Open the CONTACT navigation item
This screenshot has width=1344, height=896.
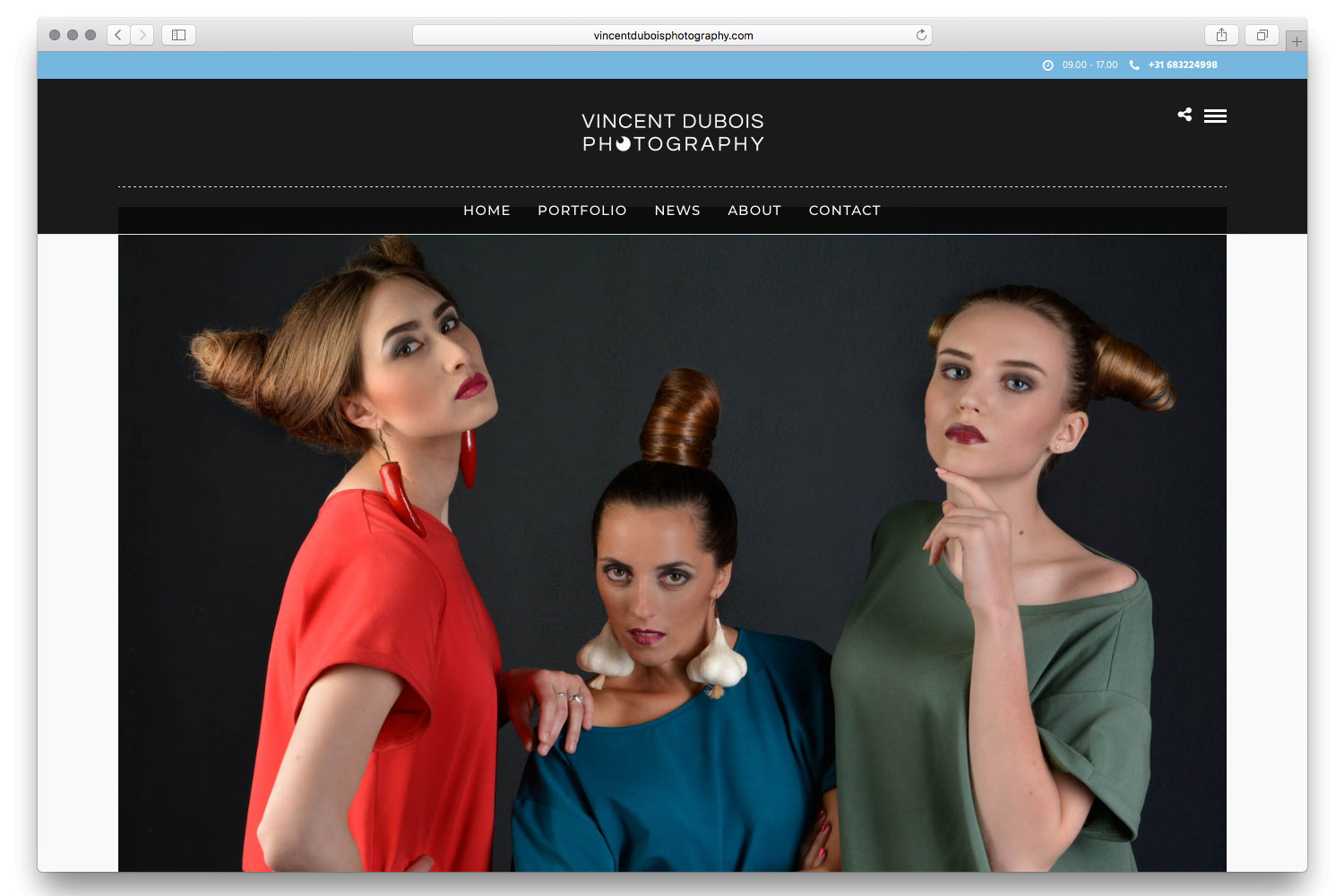(x=845, y=211)
